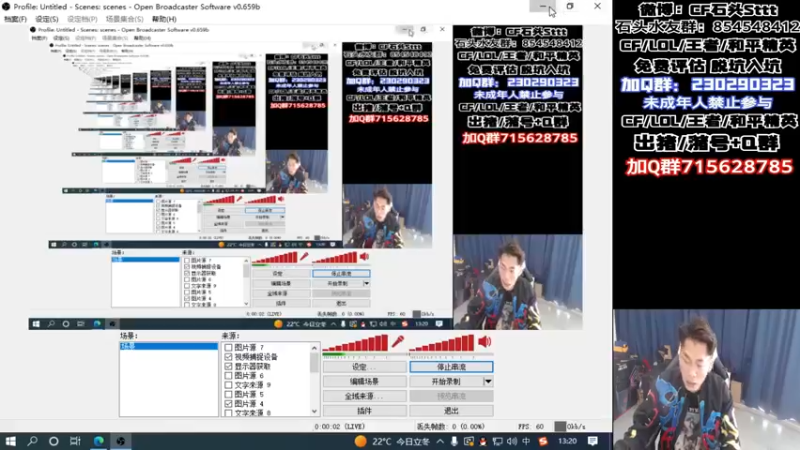Open Task View on taskbar
800x450 pixels.
coord(75,441)
